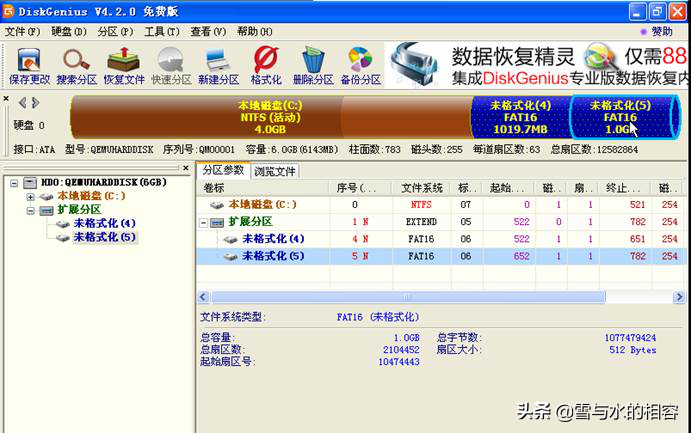The width and height of the screenshot is (691, 433).
Task: Click the 起始扇区号 value 10474443
Action: (x=399, y=362)
